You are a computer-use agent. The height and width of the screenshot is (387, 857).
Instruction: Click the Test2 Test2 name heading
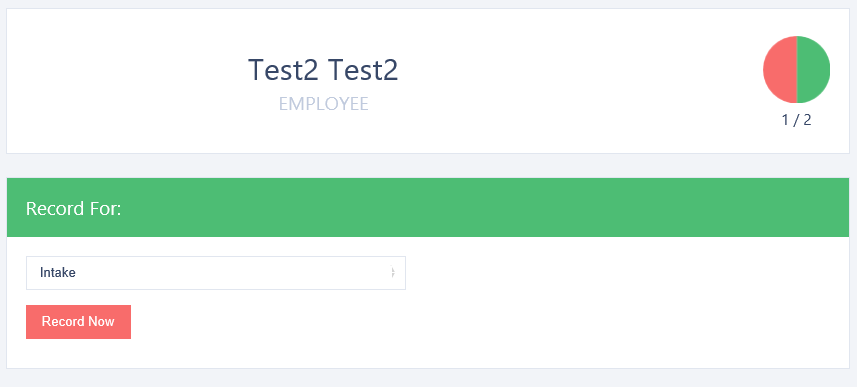(323, 70)
